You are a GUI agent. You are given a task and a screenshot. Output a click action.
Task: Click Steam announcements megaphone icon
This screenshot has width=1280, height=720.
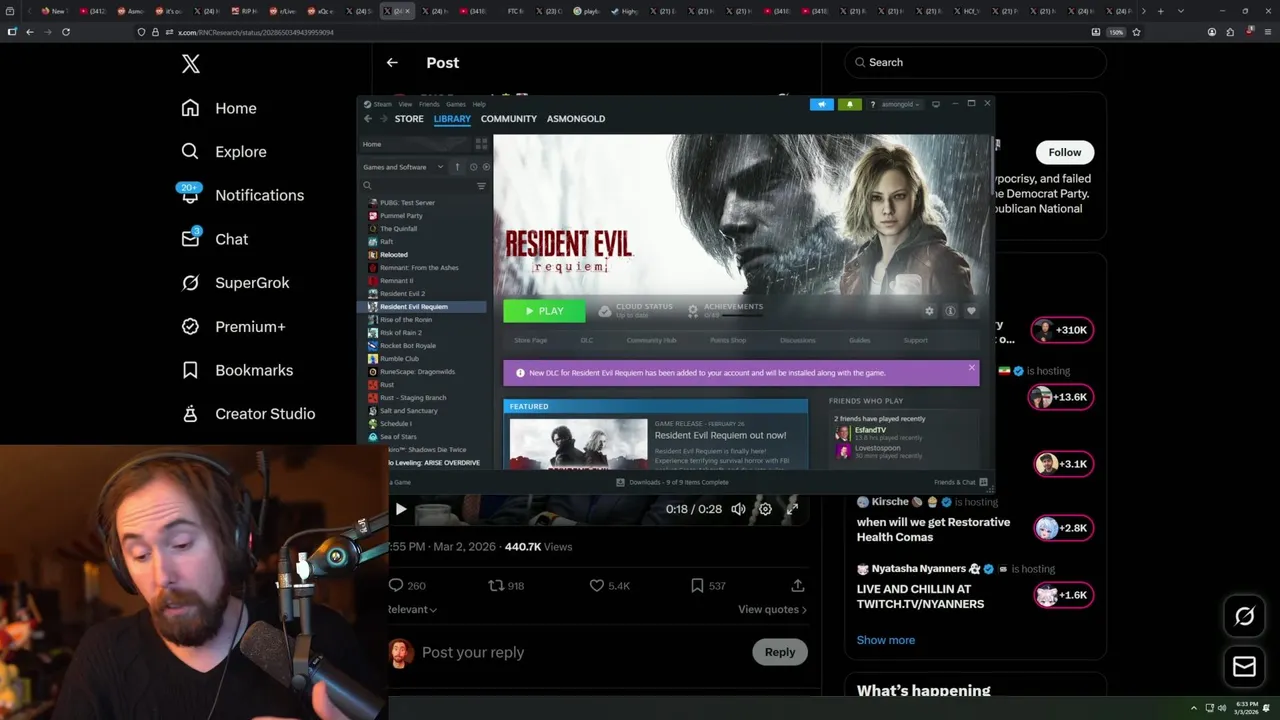coord(821,104)
